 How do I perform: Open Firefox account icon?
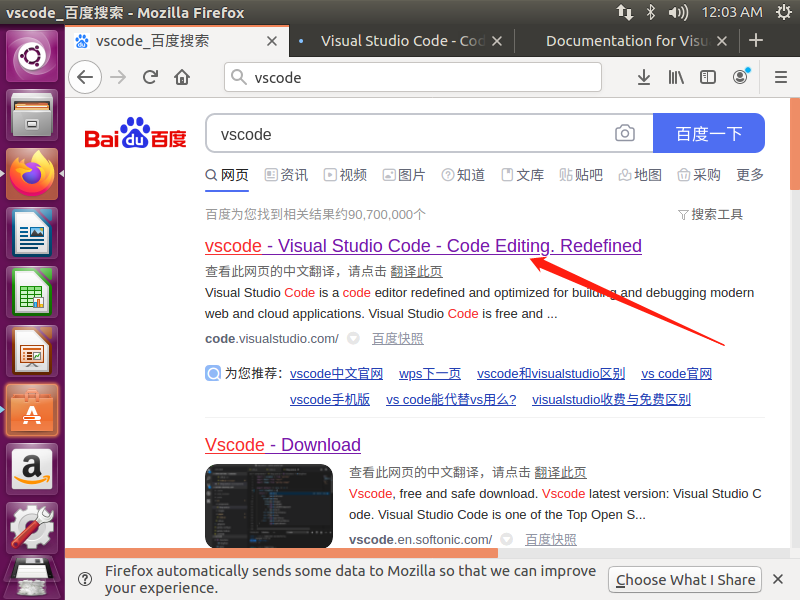click(x=740, y=77)
